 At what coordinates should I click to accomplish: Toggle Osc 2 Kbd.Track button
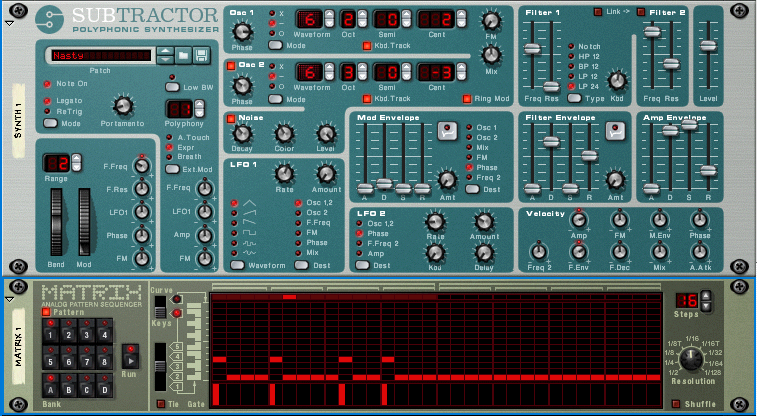point(367,98)
